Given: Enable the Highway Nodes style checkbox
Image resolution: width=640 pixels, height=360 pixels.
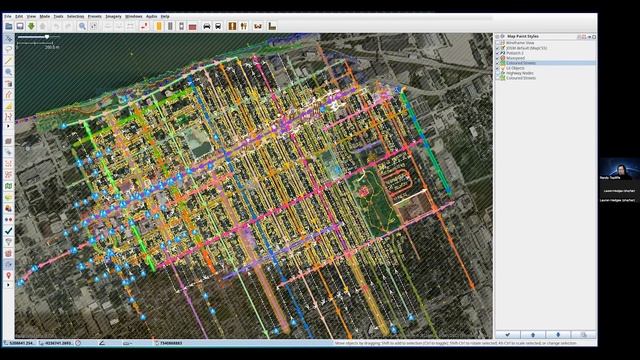Looking at the screenshot, I should point(498,73).
